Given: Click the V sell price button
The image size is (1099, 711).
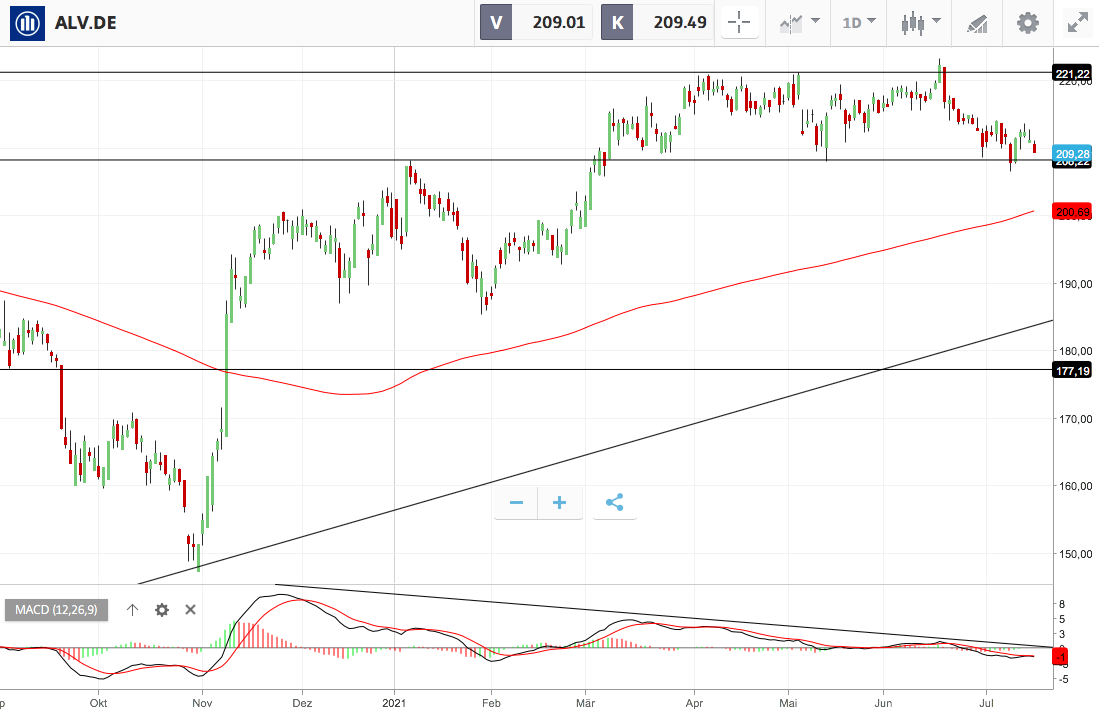Looking at the screenshot, I should 536,22.
